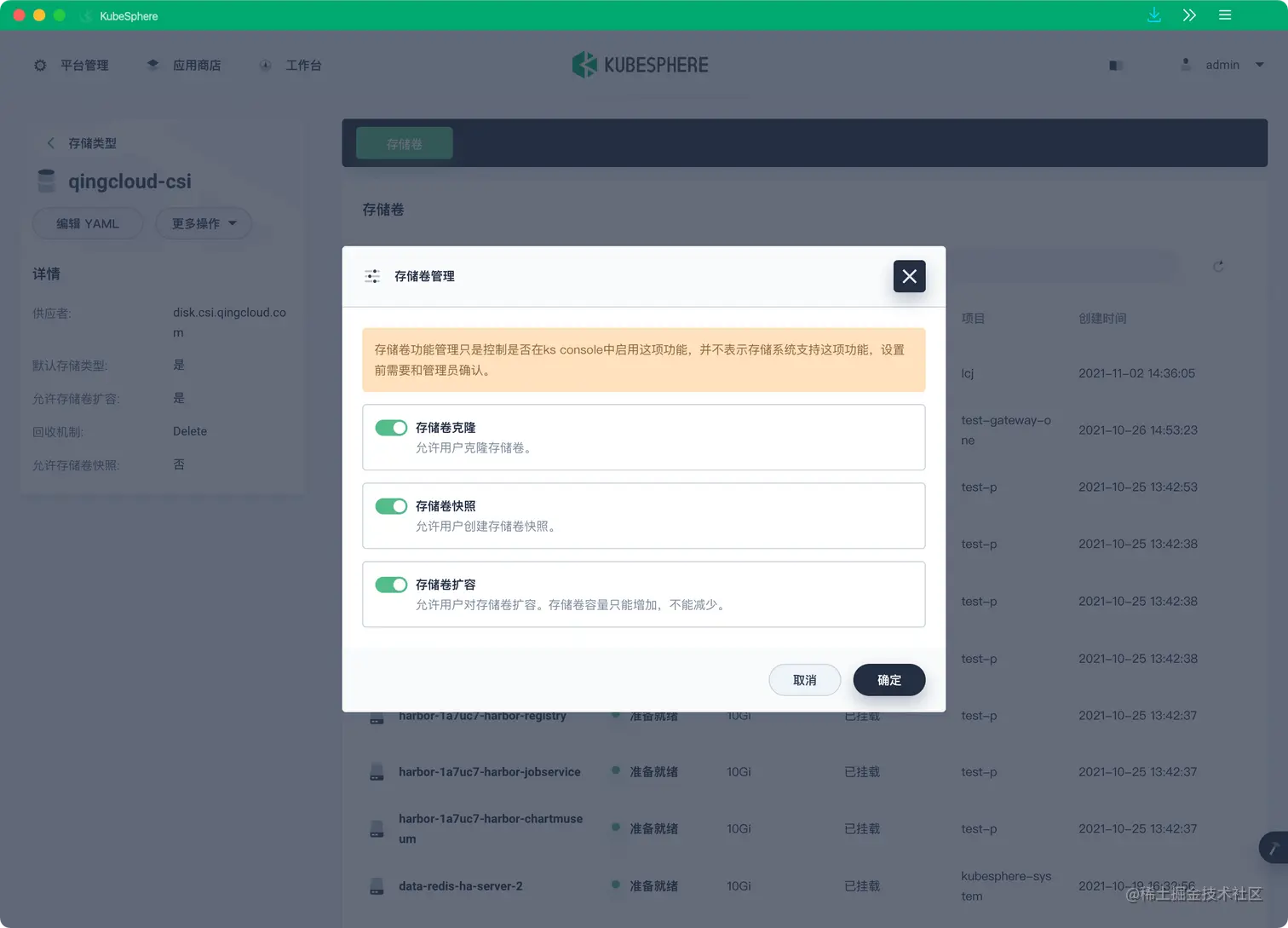Open the 平台管理 menu
The image size is (1288, 928).
tap(84, 66)
